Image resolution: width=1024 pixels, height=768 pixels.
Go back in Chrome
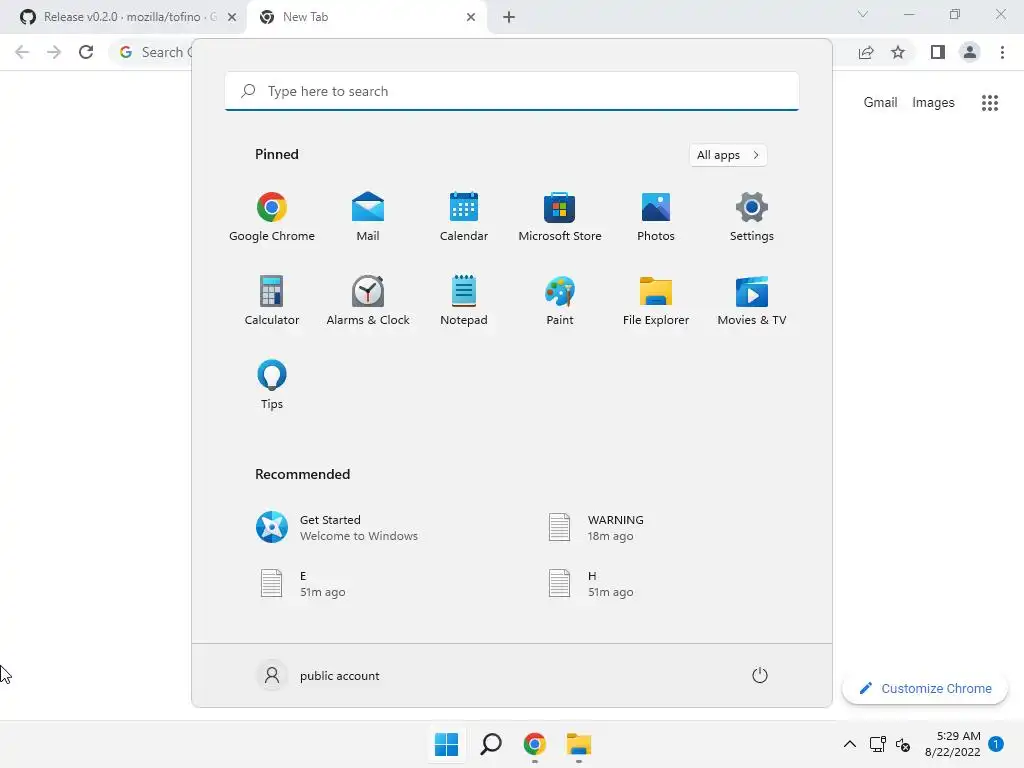(x=22, y=52)
